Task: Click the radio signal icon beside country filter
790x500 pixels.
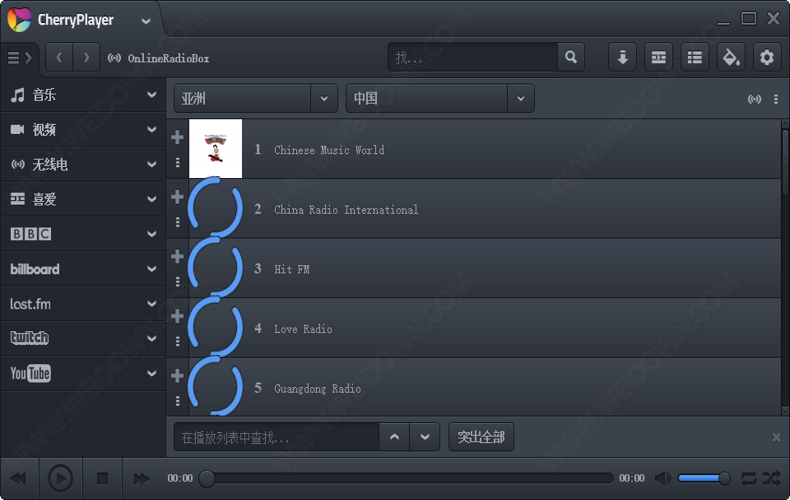Action: (x=754, y=99)
